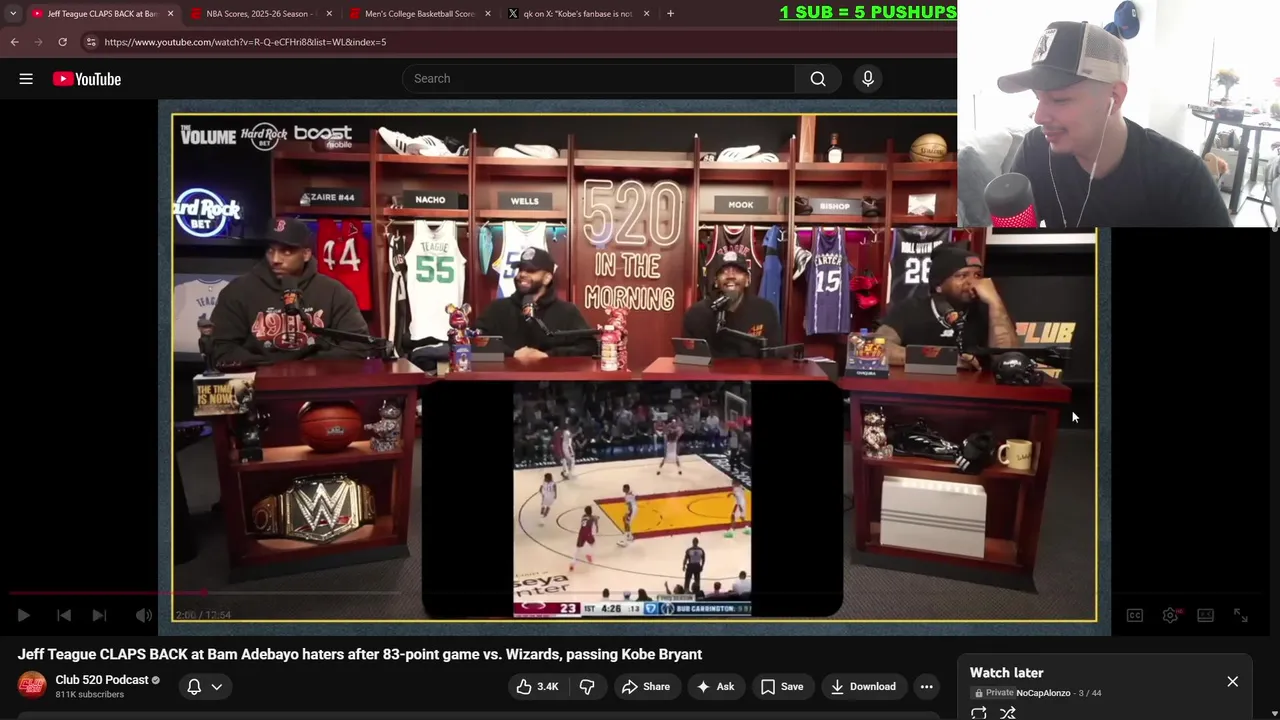Open the Club 520 Podcast channel name
1280x720 pixels.
[102, 680]
